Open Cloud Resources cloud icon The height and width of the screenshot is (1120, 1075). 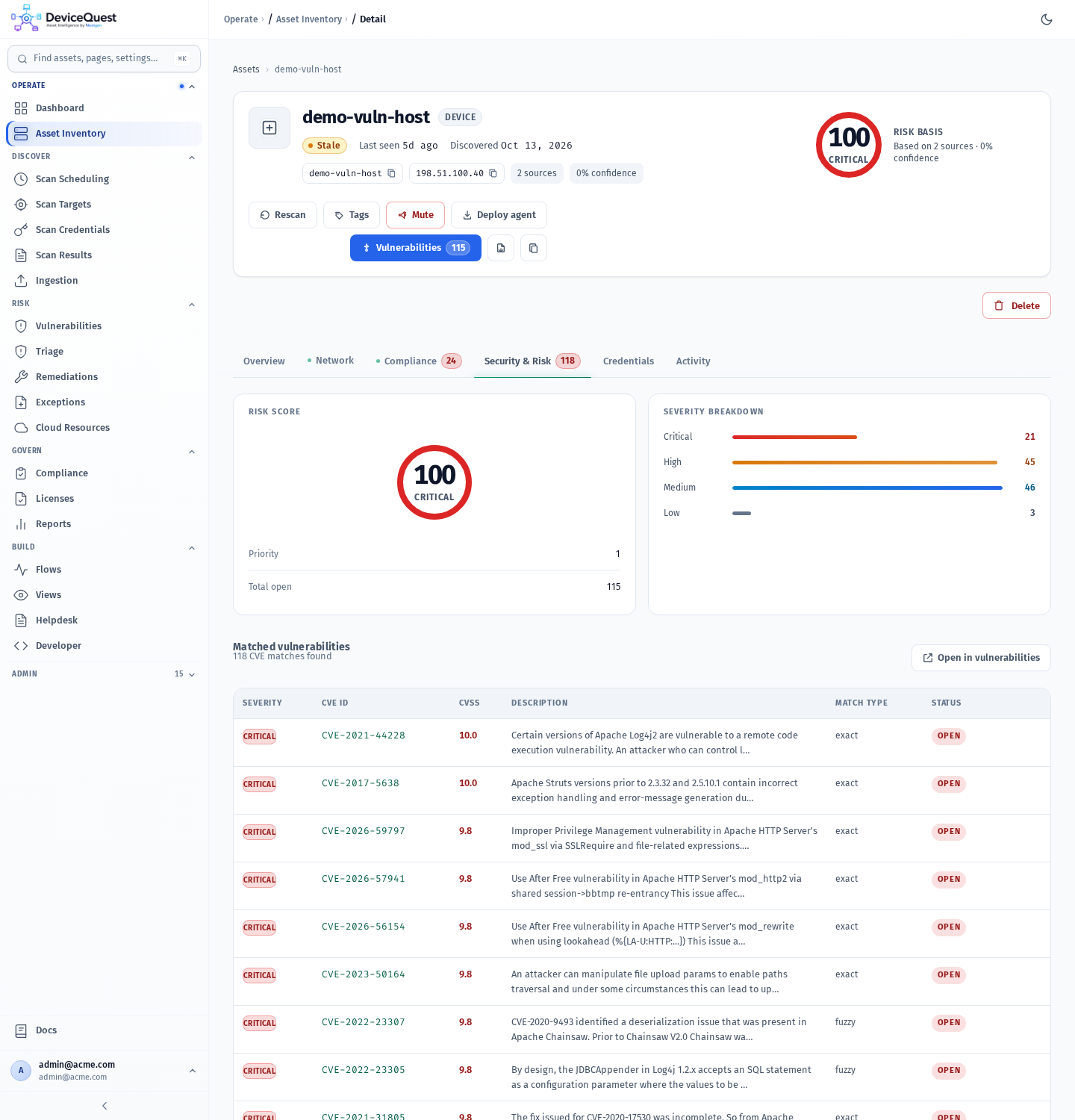[x=21, y=428]
